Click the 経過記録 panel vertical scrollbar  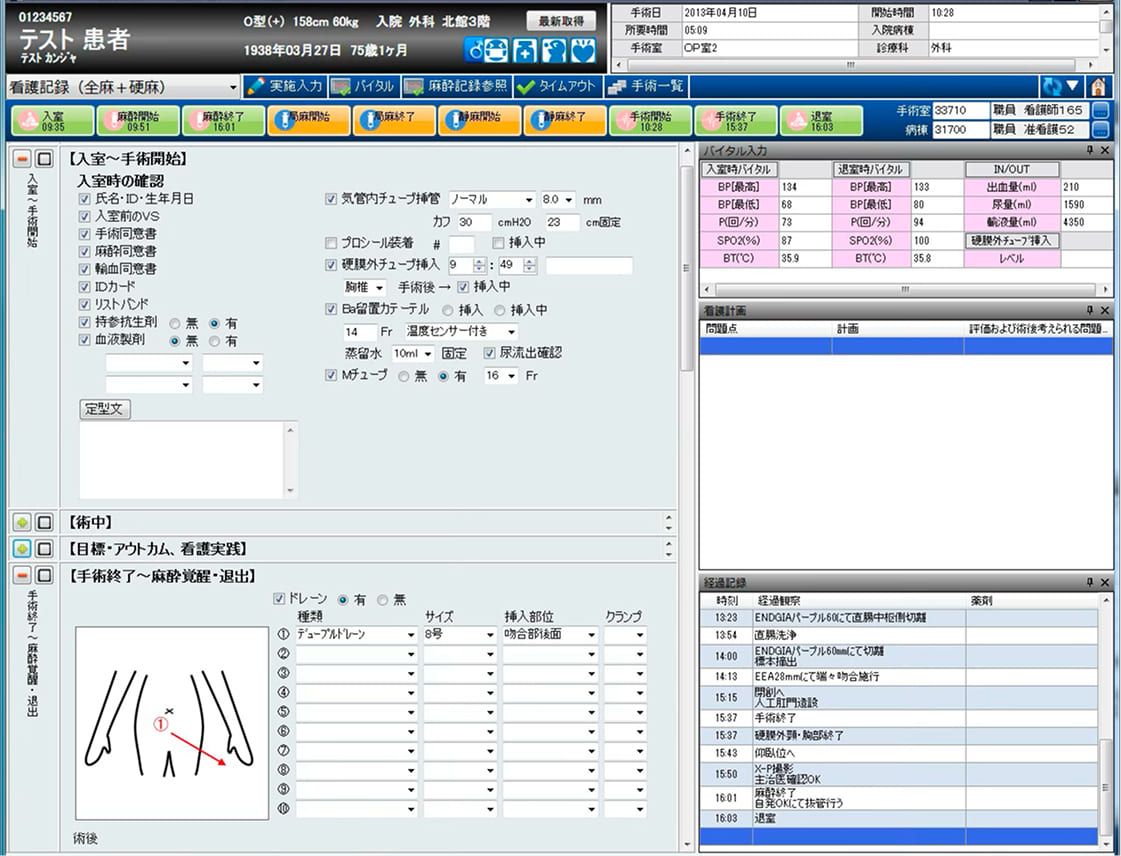(1104, 720)
